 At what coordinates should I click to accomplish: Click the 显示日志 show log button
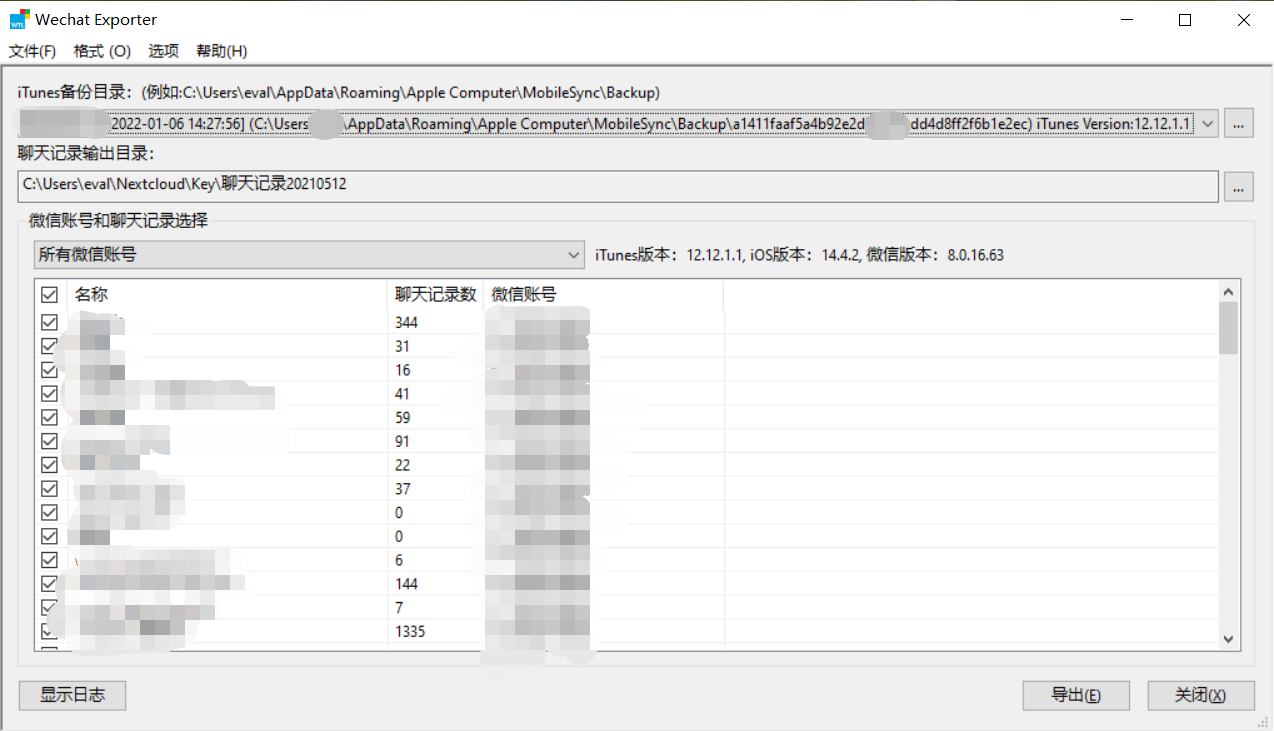72,695
